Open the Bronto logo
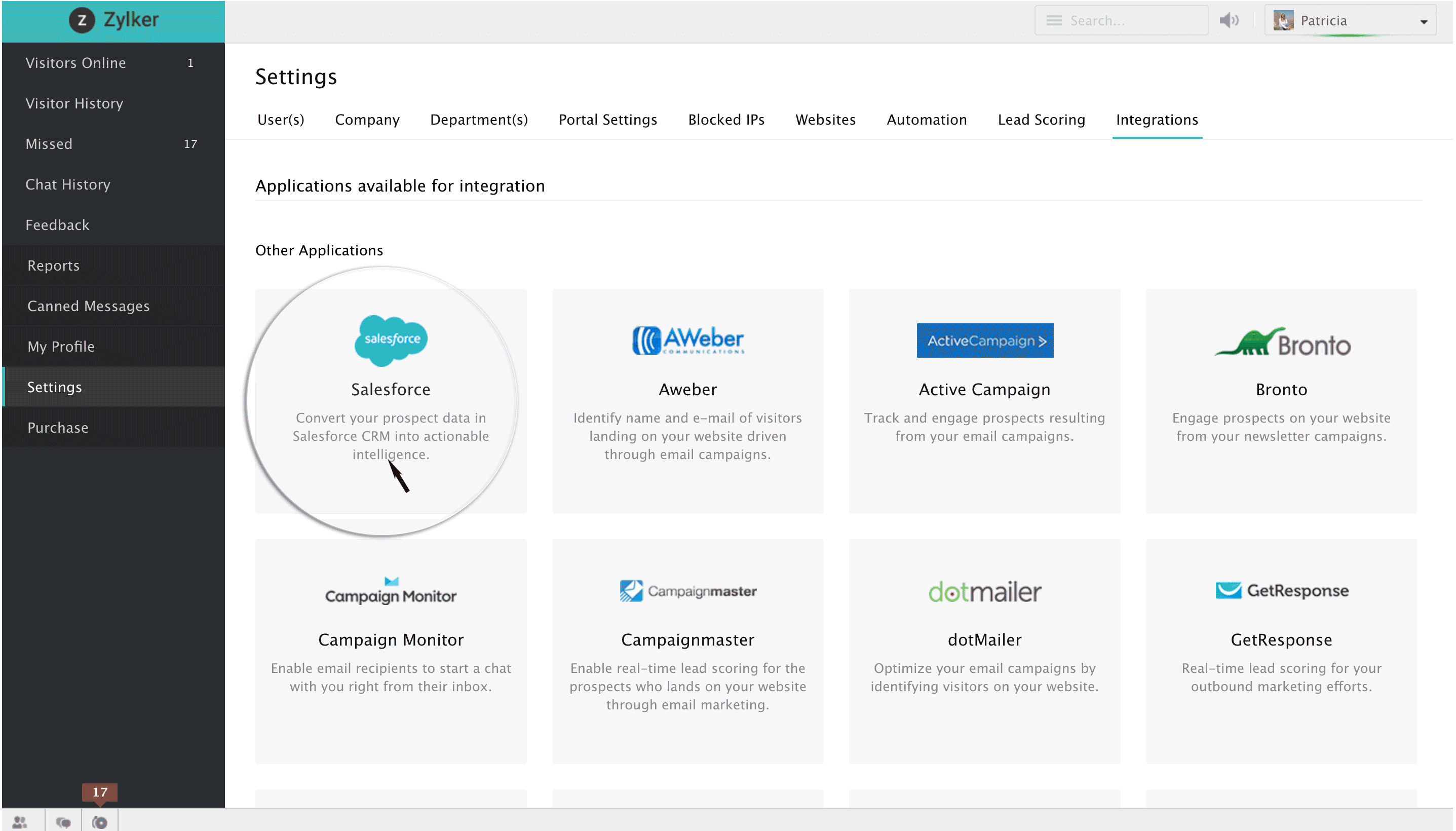The image size is (1456, 831). (x=1281, y=342)
